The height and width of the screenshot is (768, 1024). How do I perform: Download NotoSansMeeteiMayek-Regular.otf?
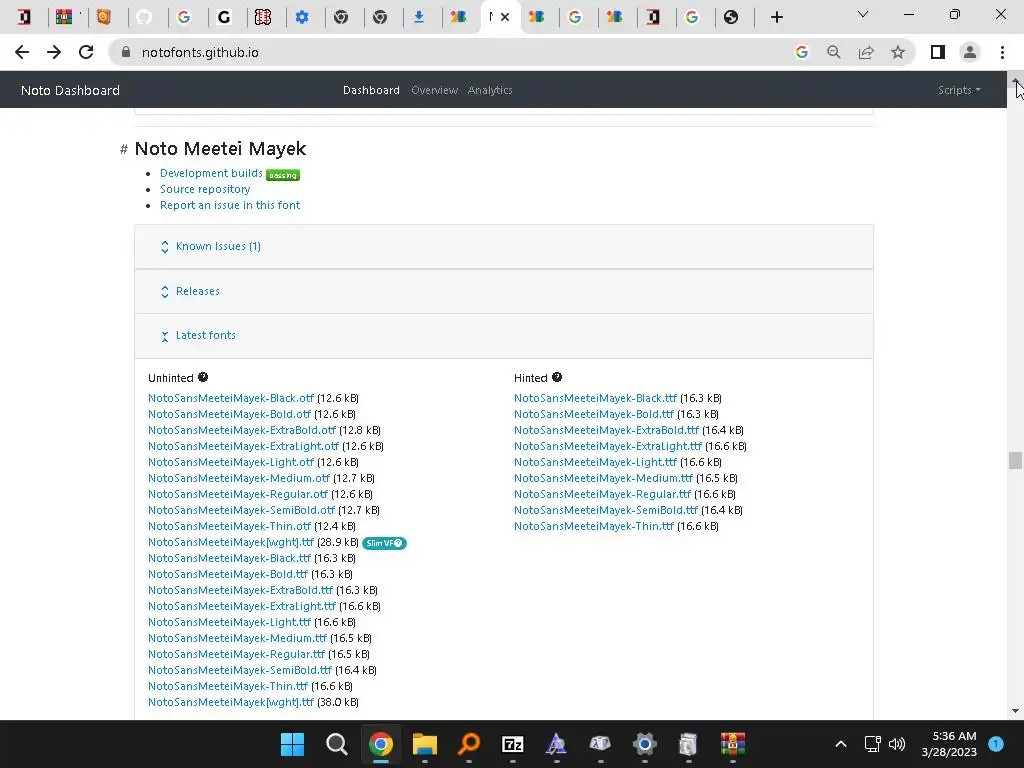pos(238,494)
